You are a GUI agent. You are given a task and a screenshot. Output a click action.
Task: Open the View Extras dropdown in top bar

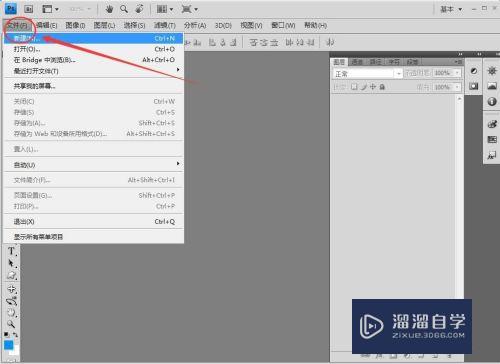coord(49,9)
